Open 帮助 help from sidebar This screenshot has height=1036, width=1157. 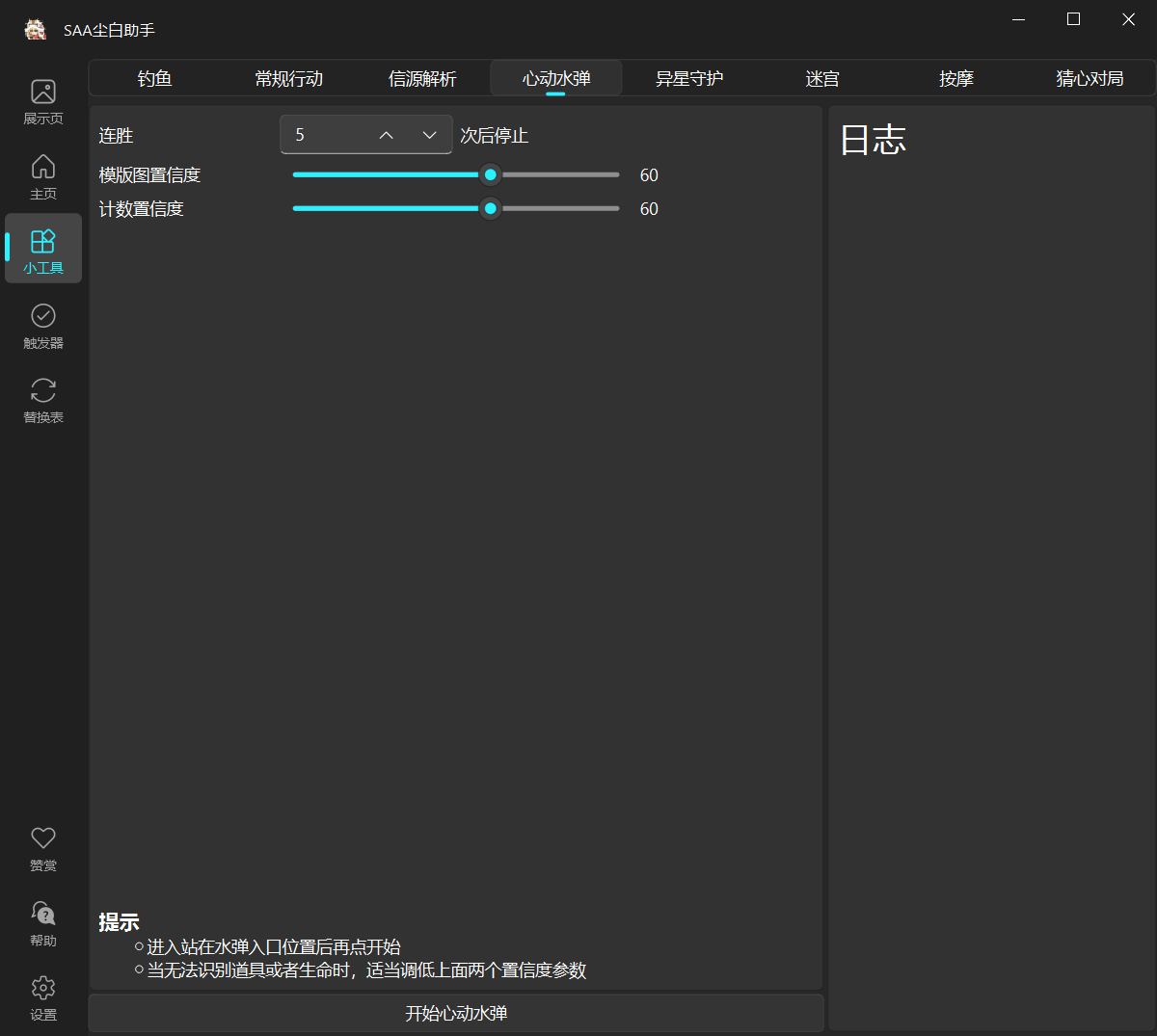click(x=43, y=923)
